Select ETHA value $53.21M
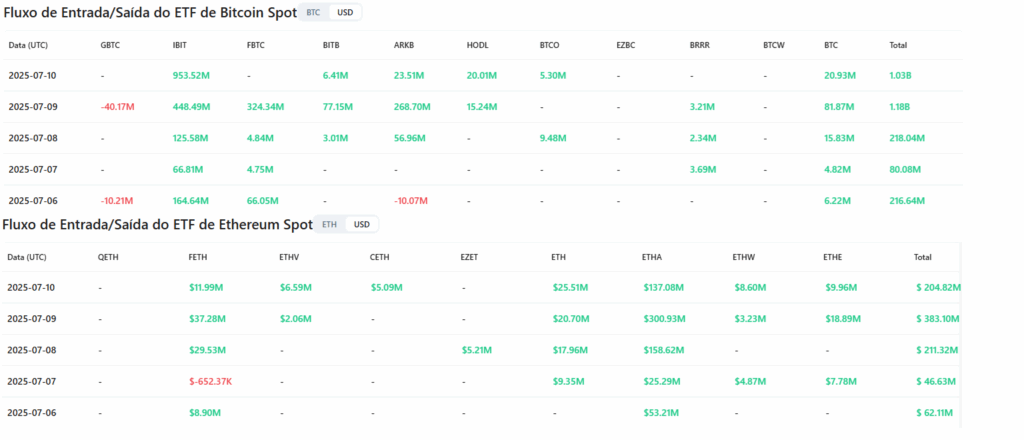Screen dimensions: 1024x440 (660, 413)
